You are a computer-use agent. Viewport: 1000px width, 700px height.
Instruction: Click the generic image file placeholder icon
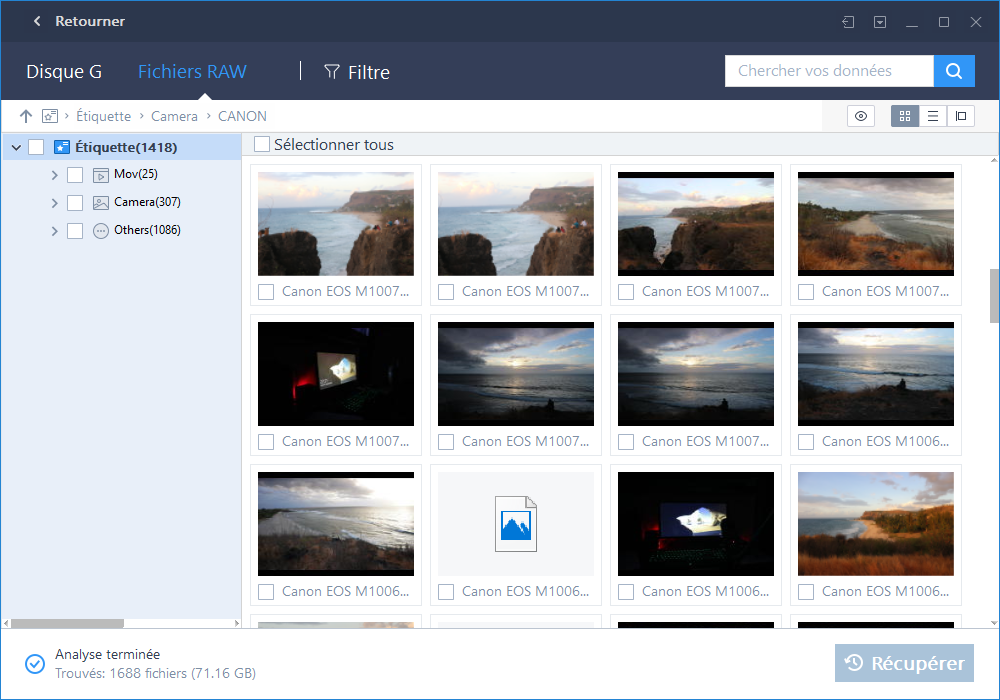coord(516,523)
